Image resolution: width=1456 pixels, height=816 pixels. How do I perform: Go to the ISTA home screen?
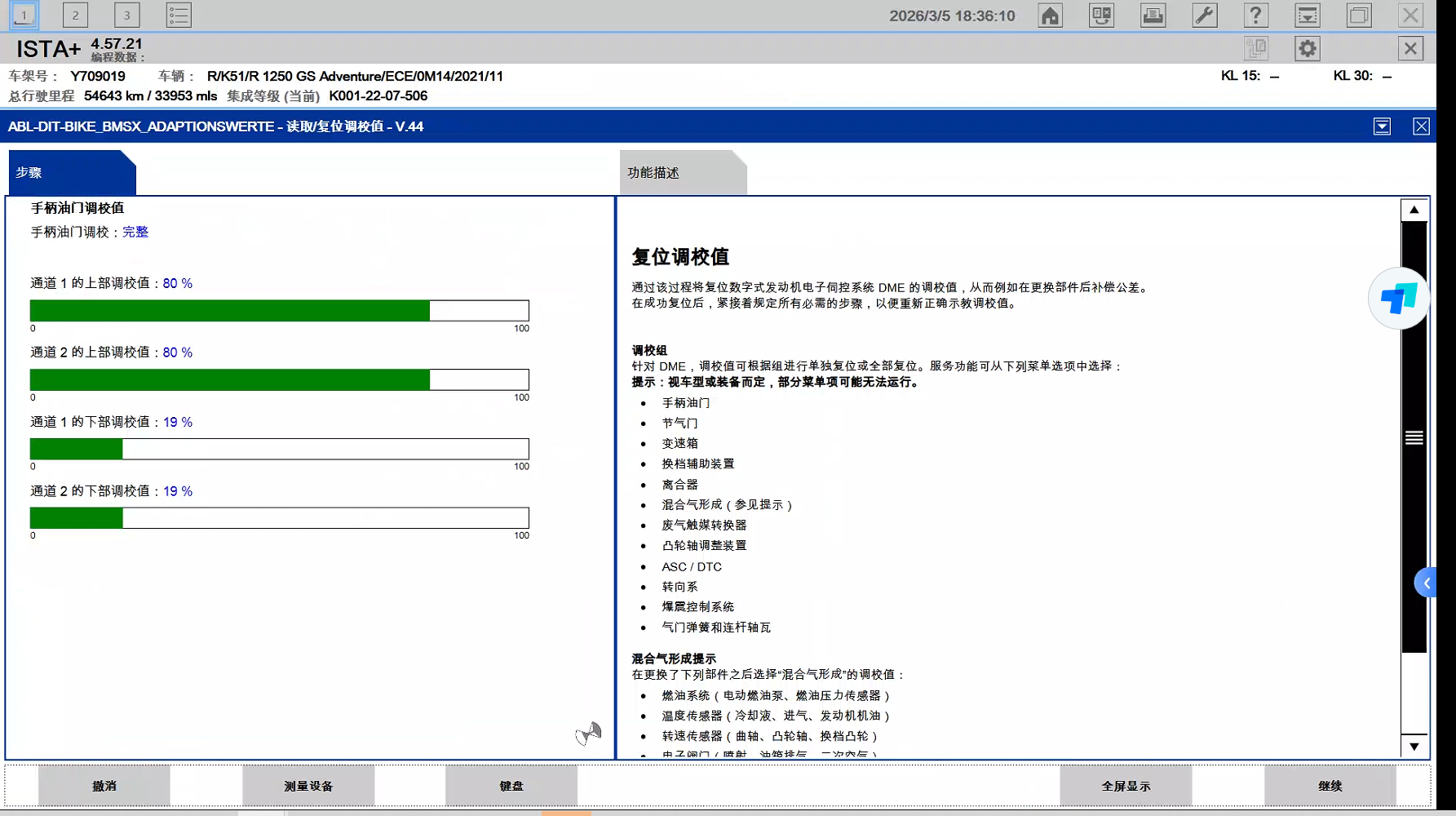(1050, 16)
